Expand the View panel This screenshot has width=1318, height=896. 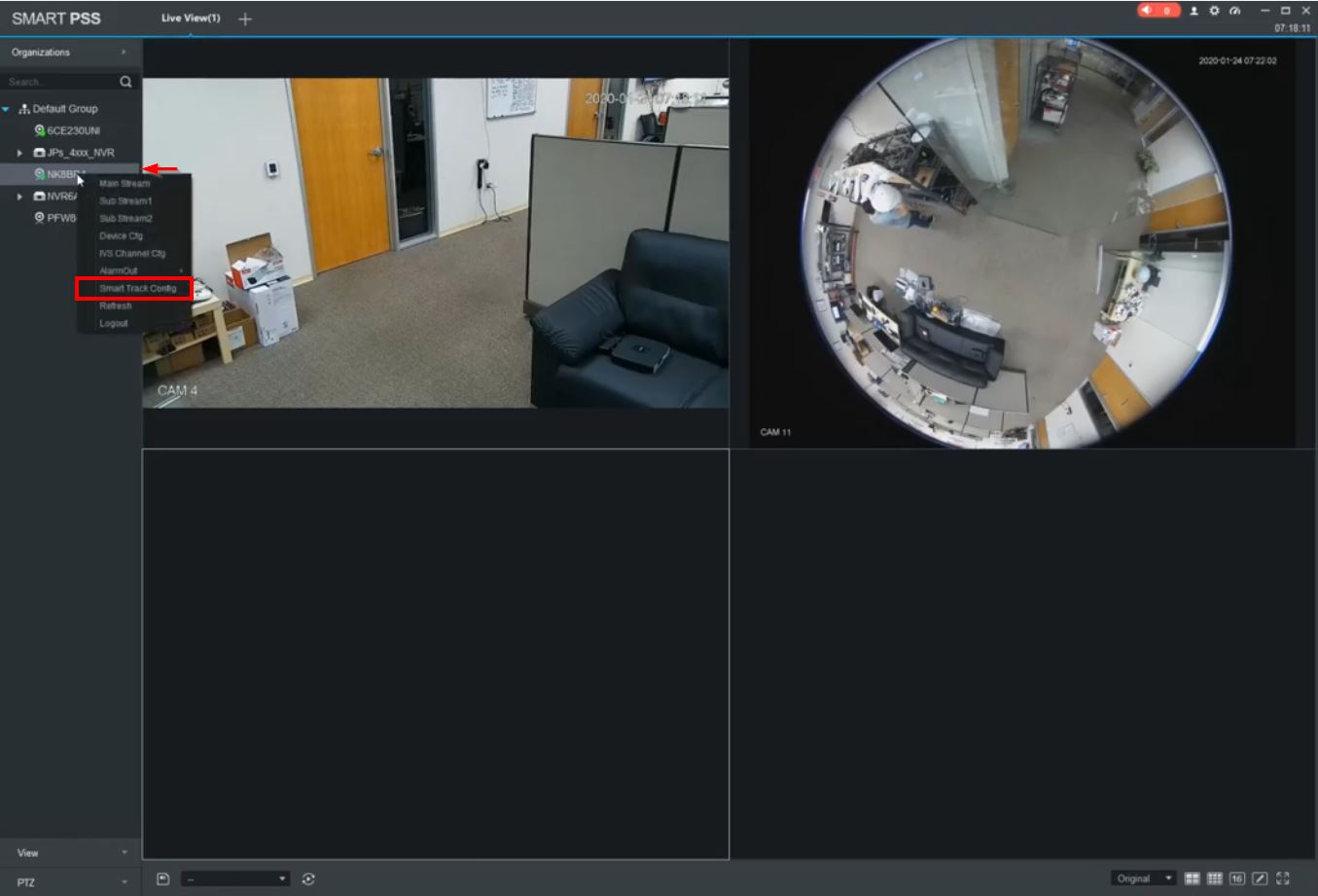(x=70, y=853)
